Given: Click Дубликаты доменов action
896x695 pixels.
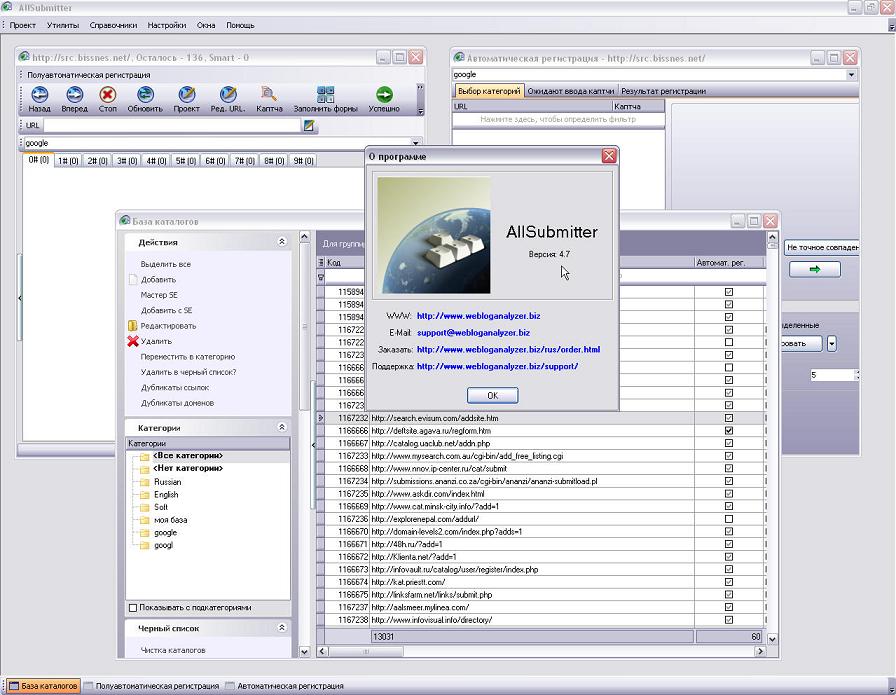Looking at the screenshot, I should click(x=177, y=403).
